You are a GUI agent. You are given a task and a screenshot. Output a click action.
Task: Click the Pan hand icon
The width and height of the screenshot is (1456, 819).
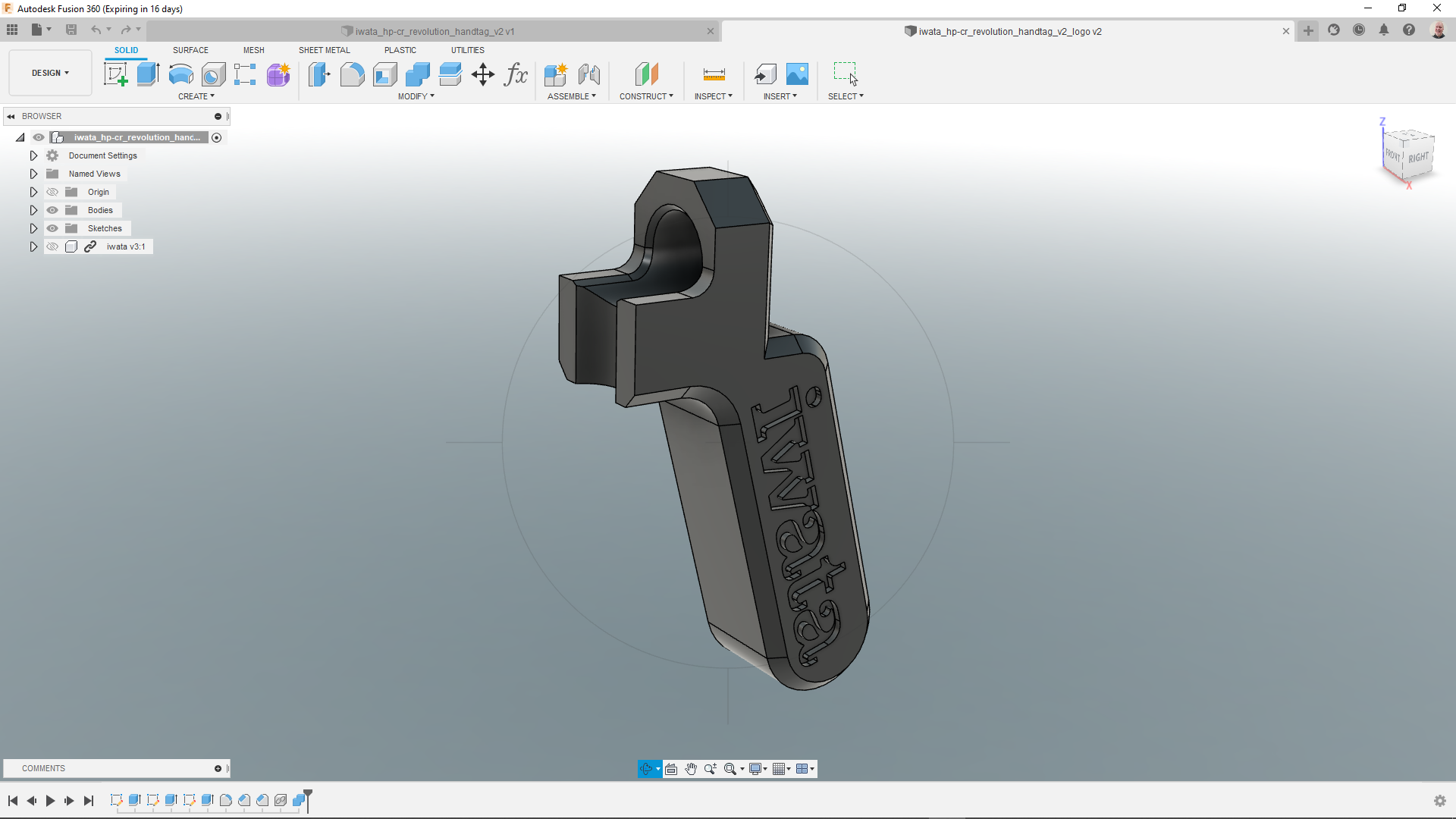pos(691,769)
